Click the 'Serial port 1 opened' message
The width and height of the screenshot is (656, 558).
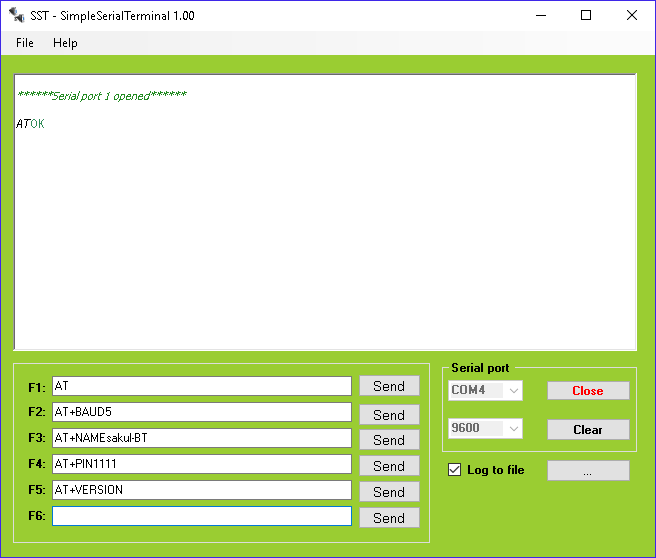(102, 96)
